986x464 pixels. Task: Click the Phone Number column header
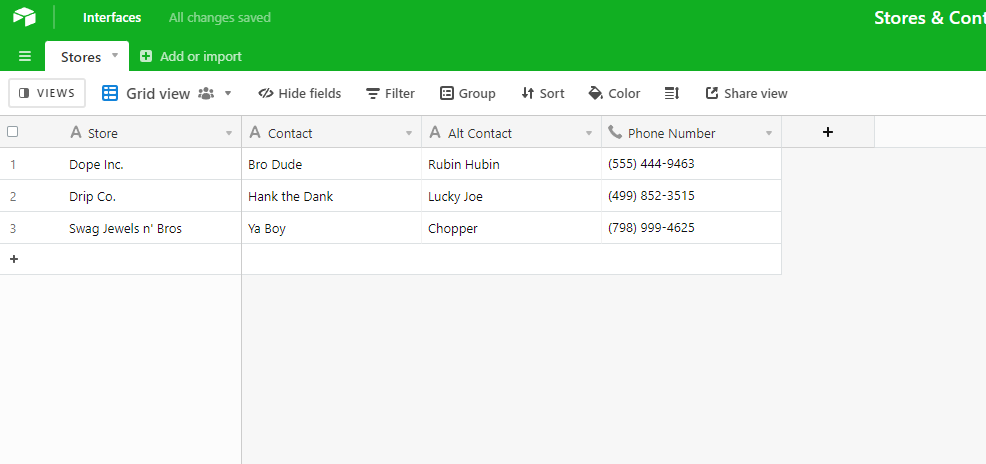691,132
